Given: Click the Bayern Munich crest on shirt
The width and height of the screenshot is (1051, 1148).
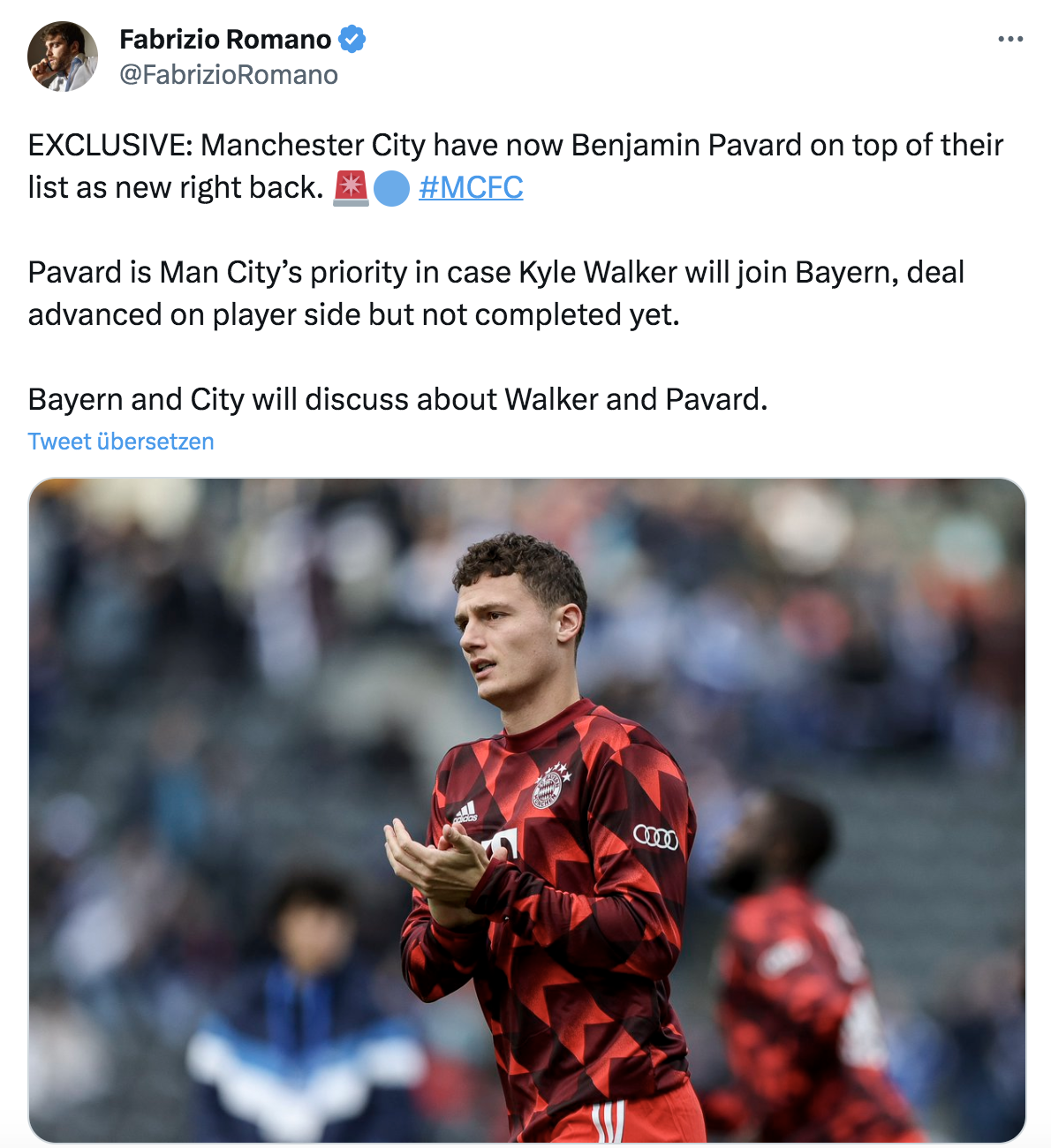Looking at the screenshot, I should [x=548, y=786].
